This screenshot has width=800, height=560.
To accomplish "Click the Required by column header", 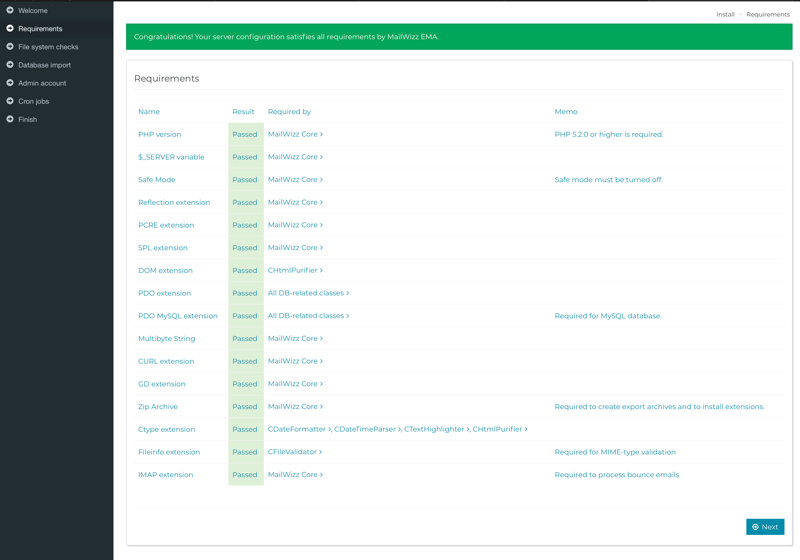I will pos(289,112).
